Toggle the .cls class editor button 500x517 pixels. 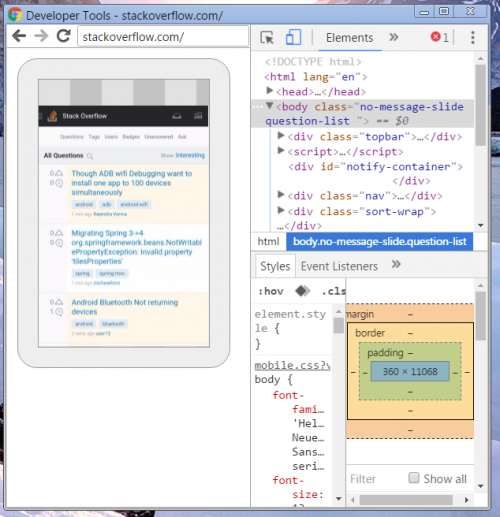(333, 291)
